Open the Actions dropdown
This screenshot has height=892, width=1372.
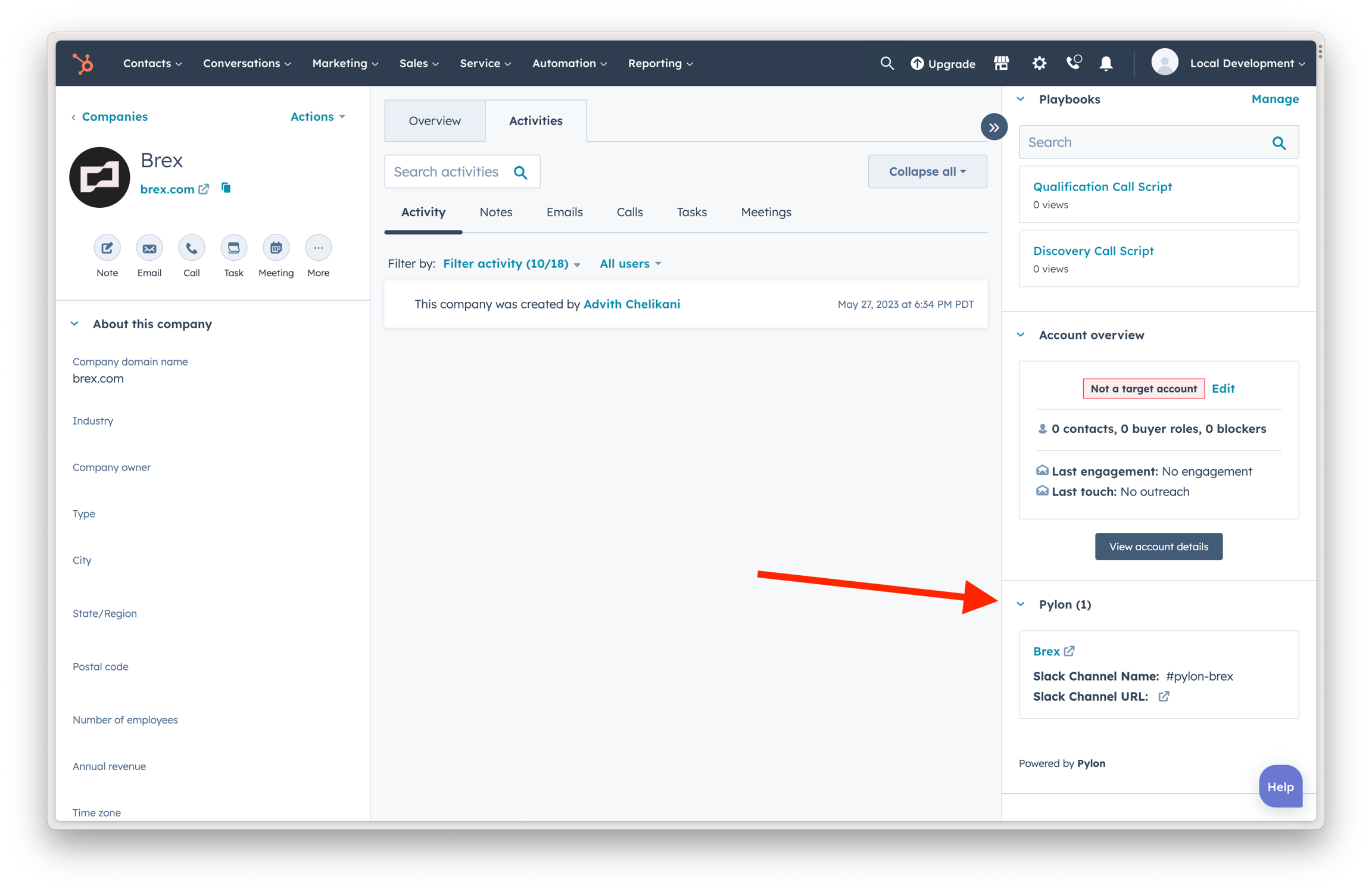[x=317, y=117]
